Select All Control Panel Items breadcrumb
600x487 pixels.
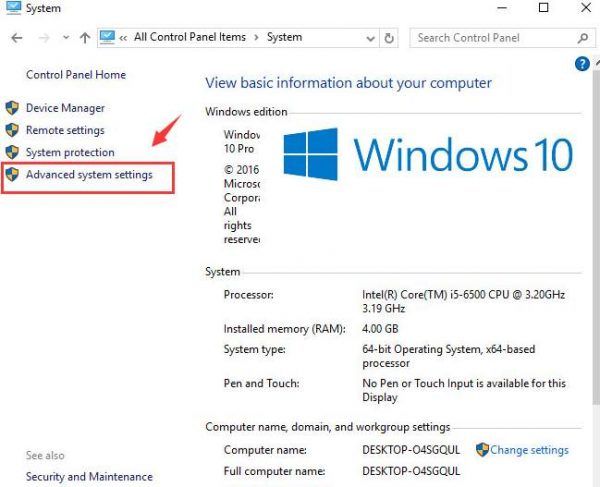pos(190,38)
